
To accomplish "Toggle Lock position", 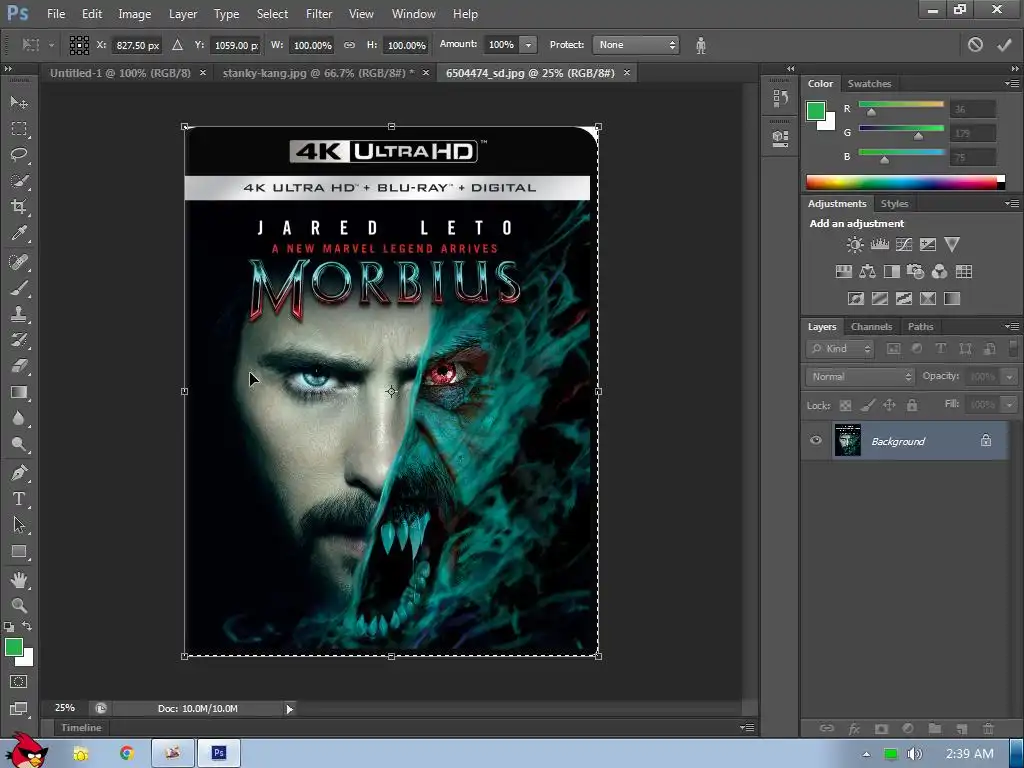I will [889, 406].
